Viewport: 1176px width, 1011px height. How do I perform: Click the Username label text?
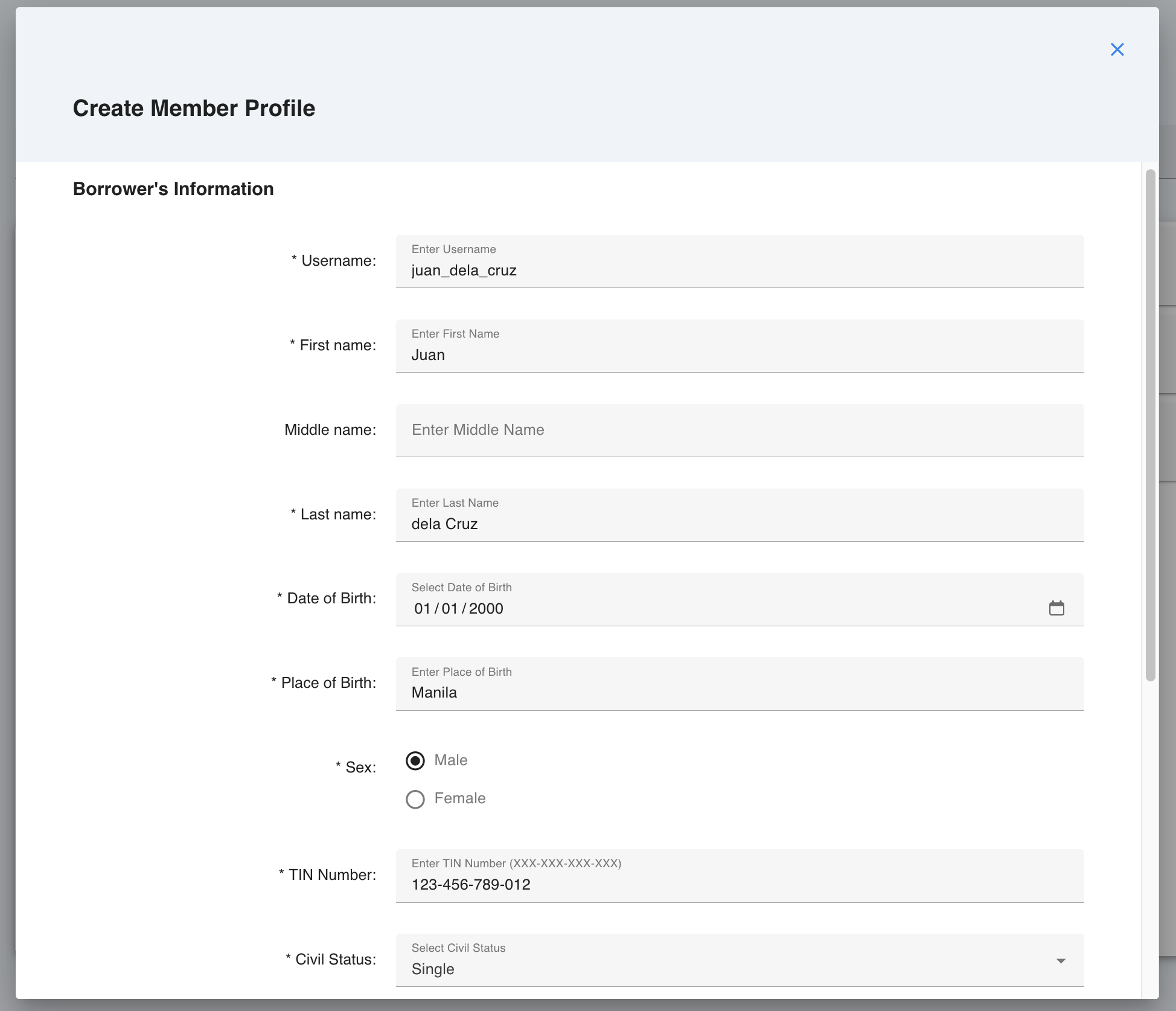pos(334,260)
